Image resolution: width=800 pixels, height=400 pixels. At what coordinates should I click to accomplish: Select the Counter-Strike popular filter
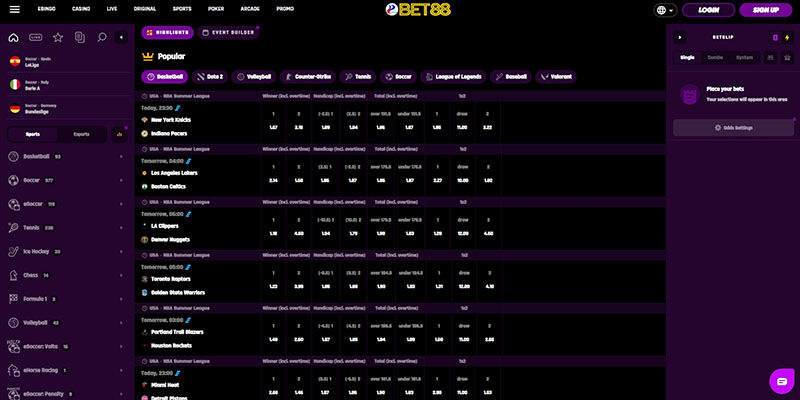tap(308, 77)
